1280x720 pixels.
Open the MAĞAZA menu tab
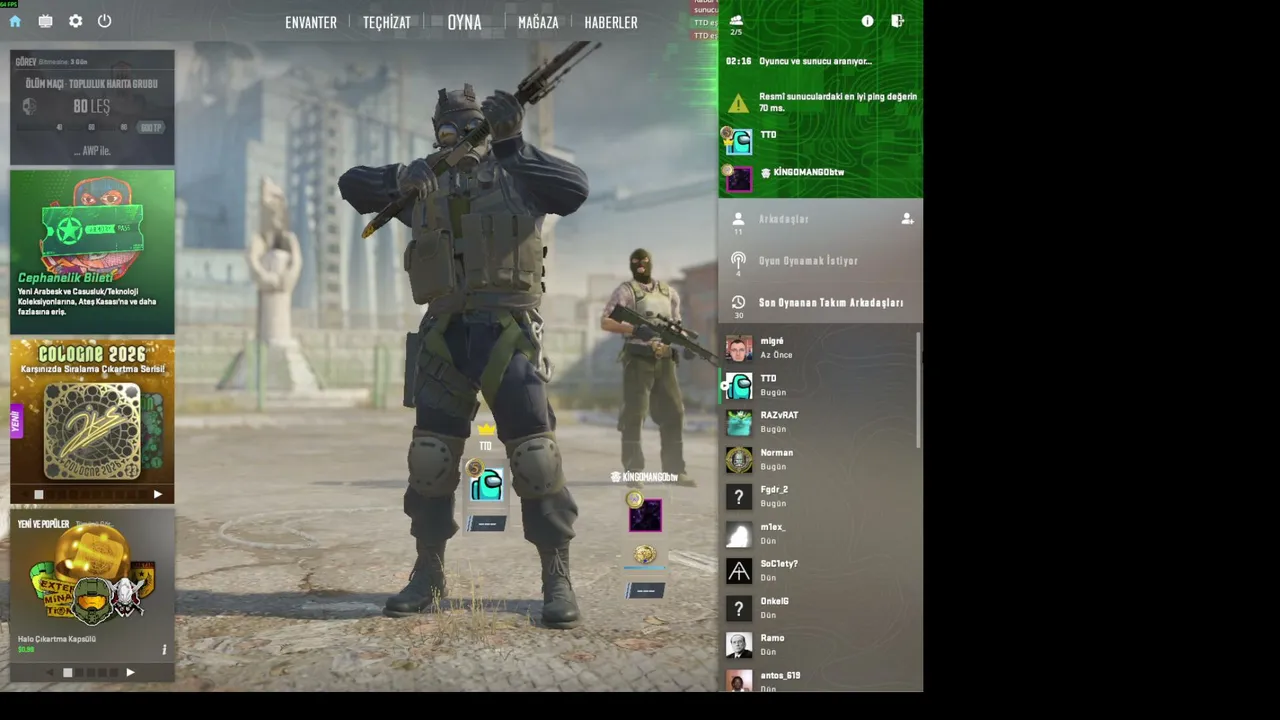[x=538, y=22]
